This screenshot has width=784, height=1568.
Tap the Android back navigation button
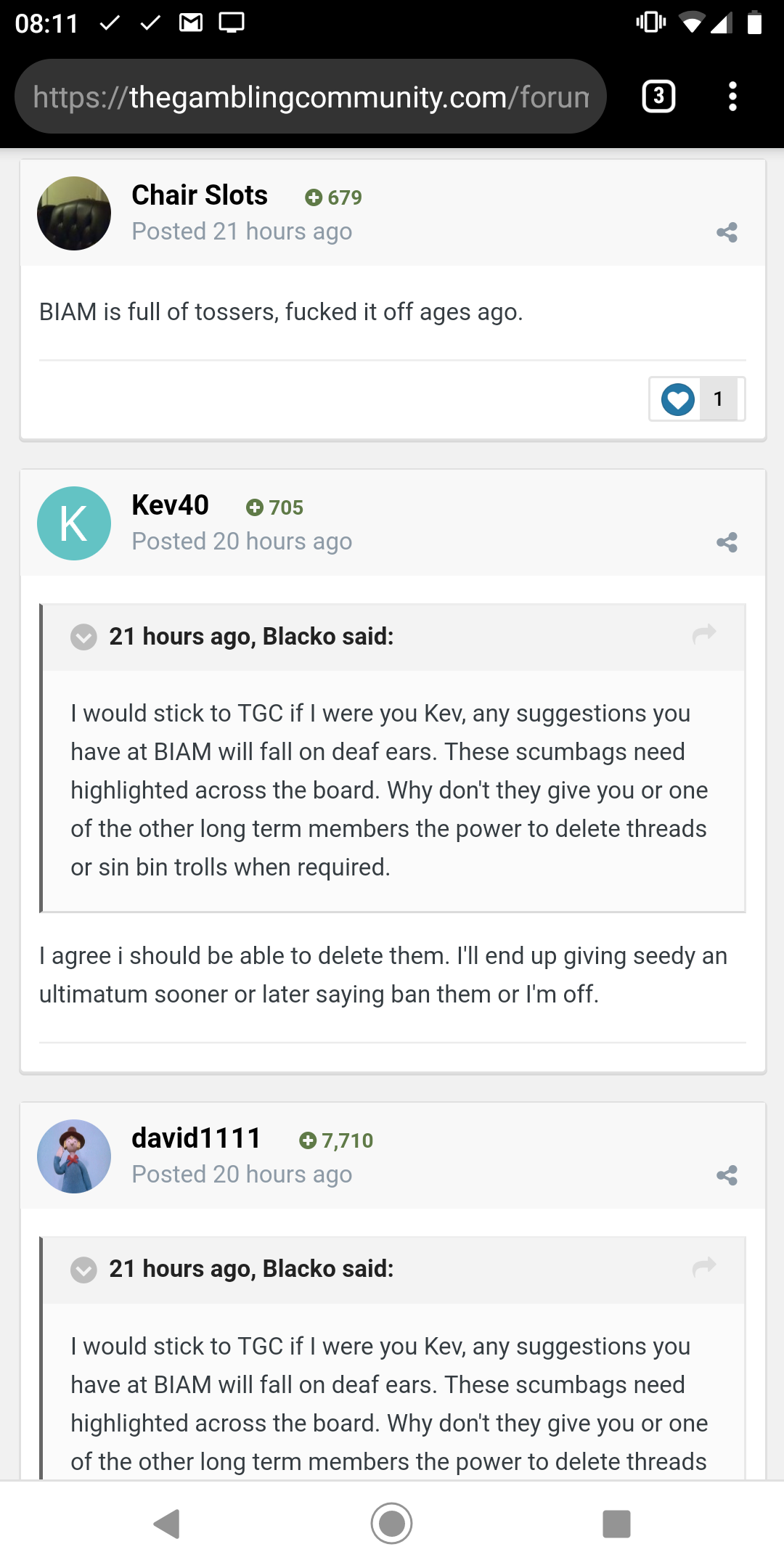coord(167,1524)
